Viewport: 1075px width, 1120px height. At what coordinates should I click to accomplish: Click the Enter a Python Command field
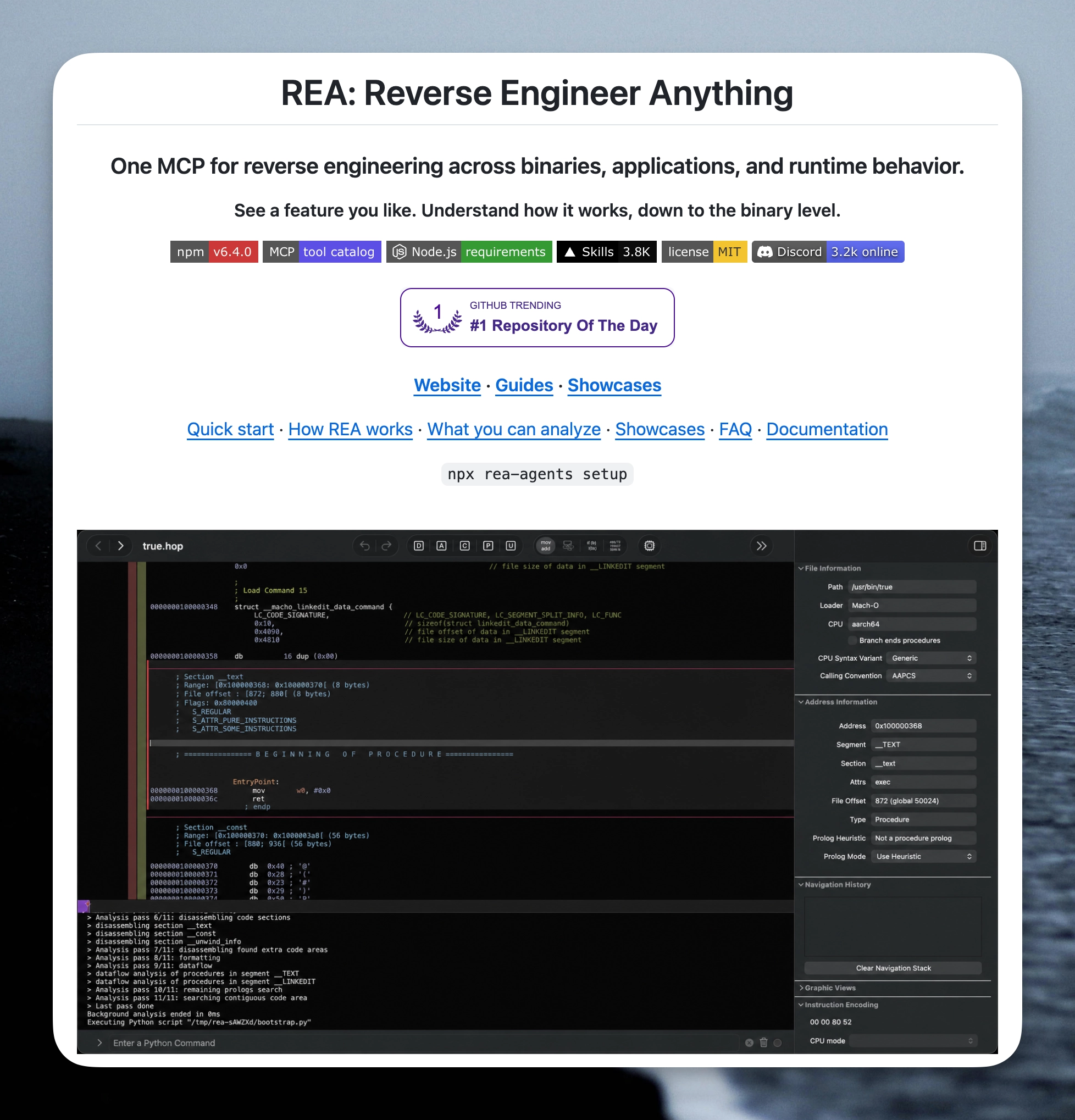point(423,1043)
